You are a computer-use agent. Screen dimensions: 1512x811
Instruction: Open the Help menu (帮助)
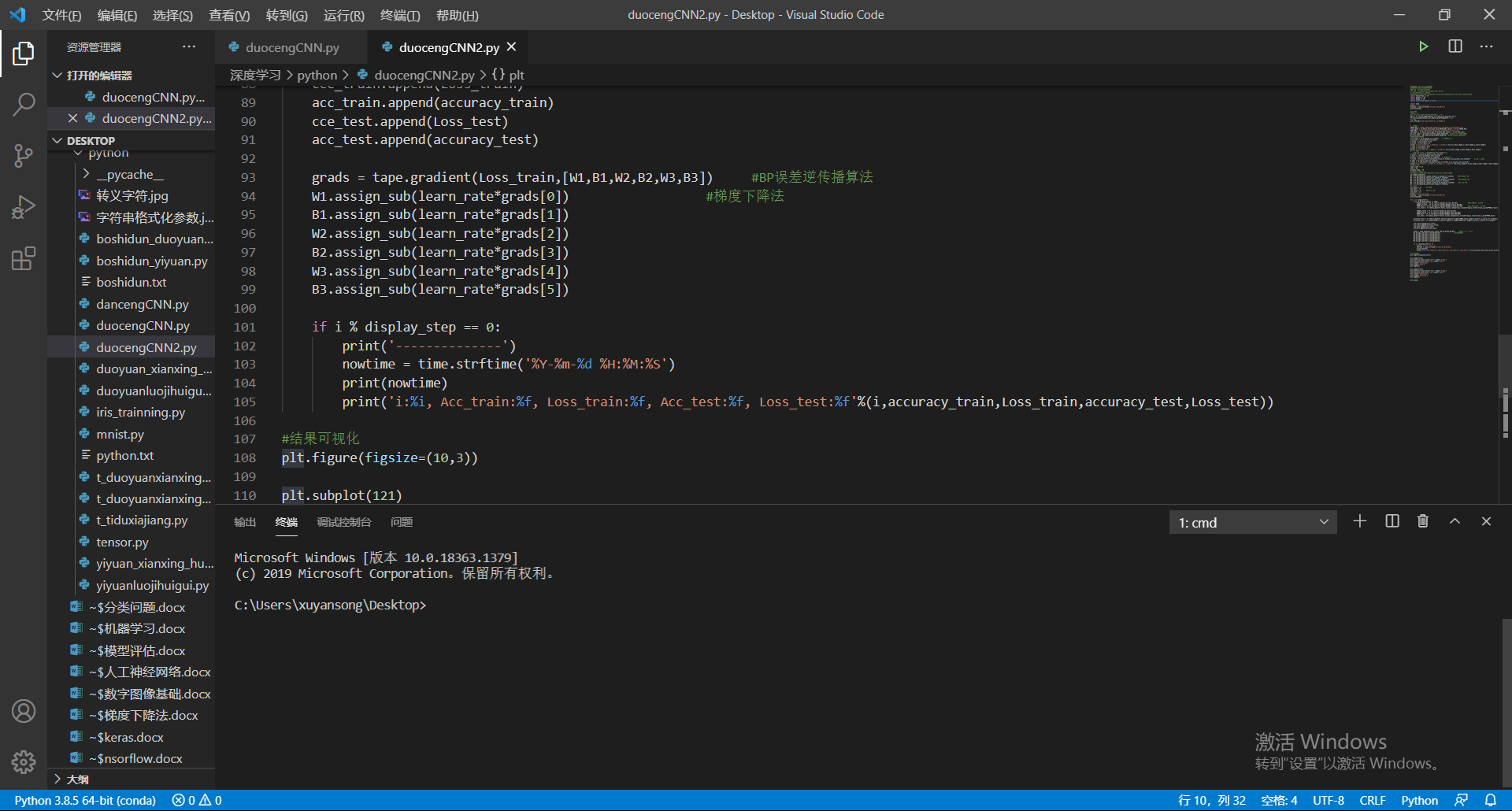pyautogui.click(x=457, y=15)
